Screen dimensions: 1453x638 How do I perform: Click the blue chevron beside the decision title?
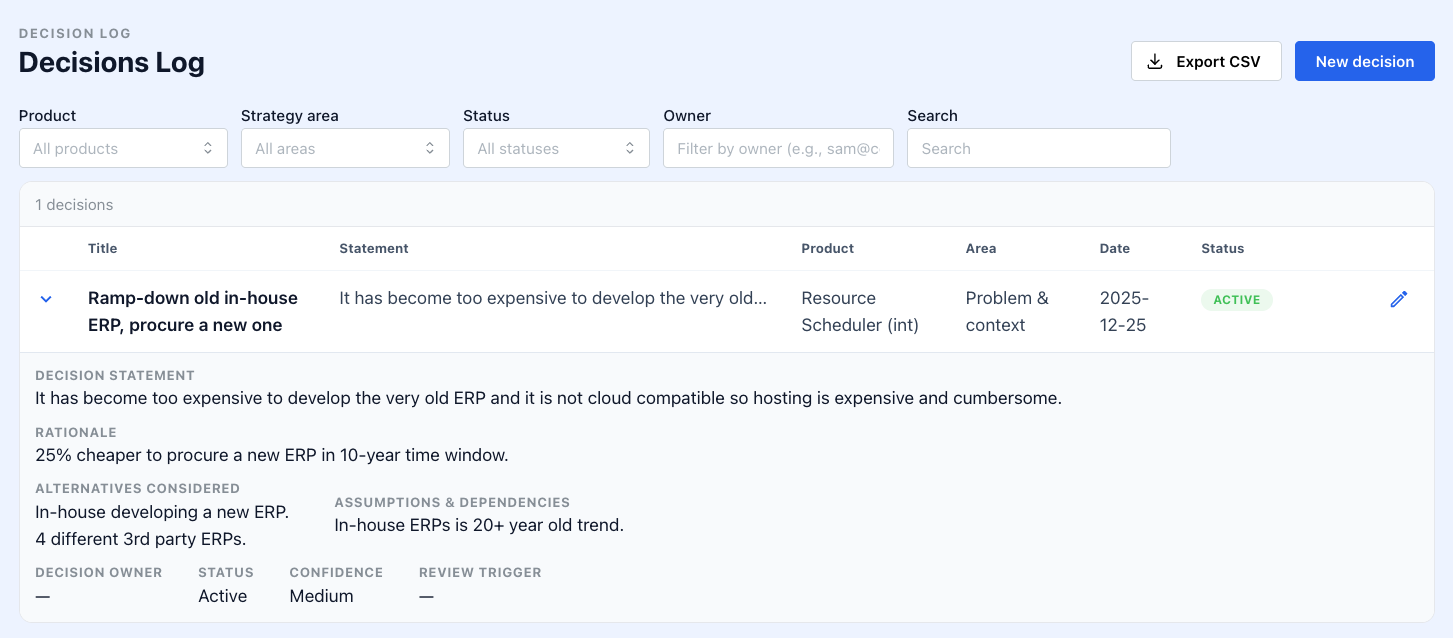(46, 298)
